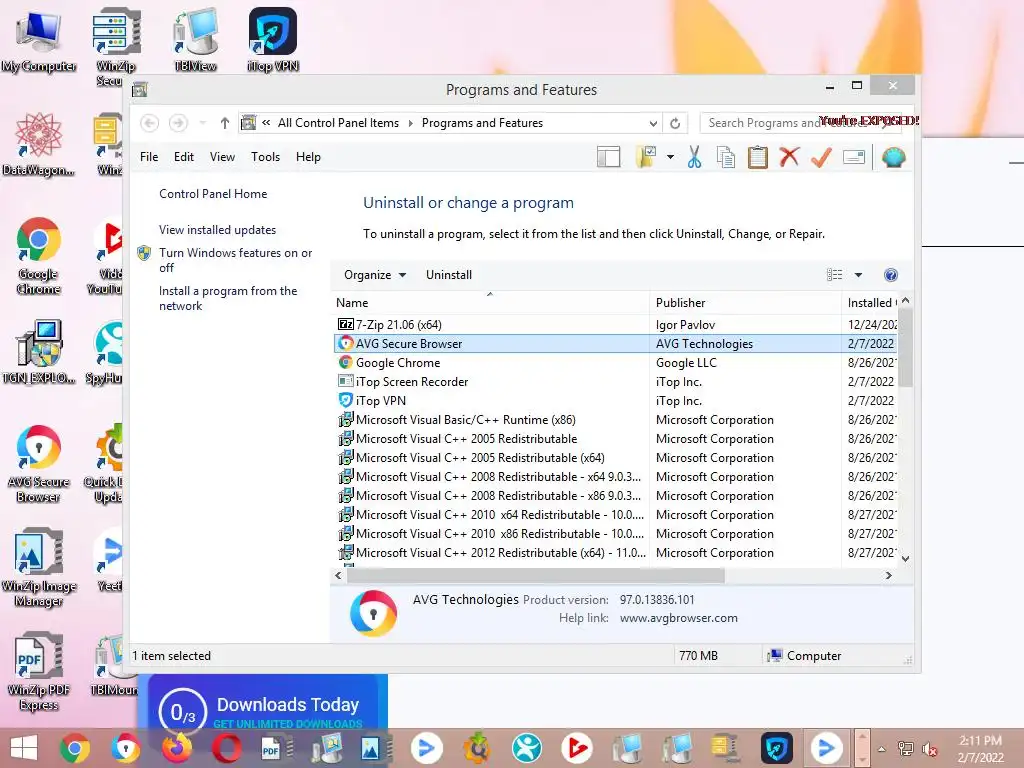Select Microsoft Visual C++ 2005 Redistributable (x64)
Viewport: 1024px width, 768px height.
pyautogui.click(x=615, y=458)
